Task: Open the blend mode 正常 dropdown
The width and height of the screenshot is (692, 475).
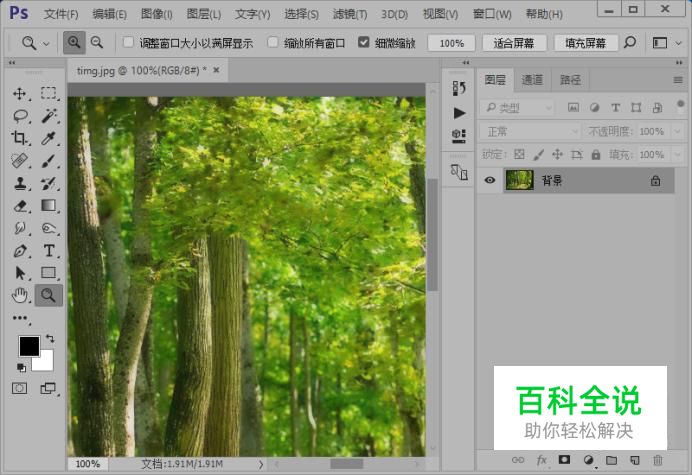Action: pos(530,132)
